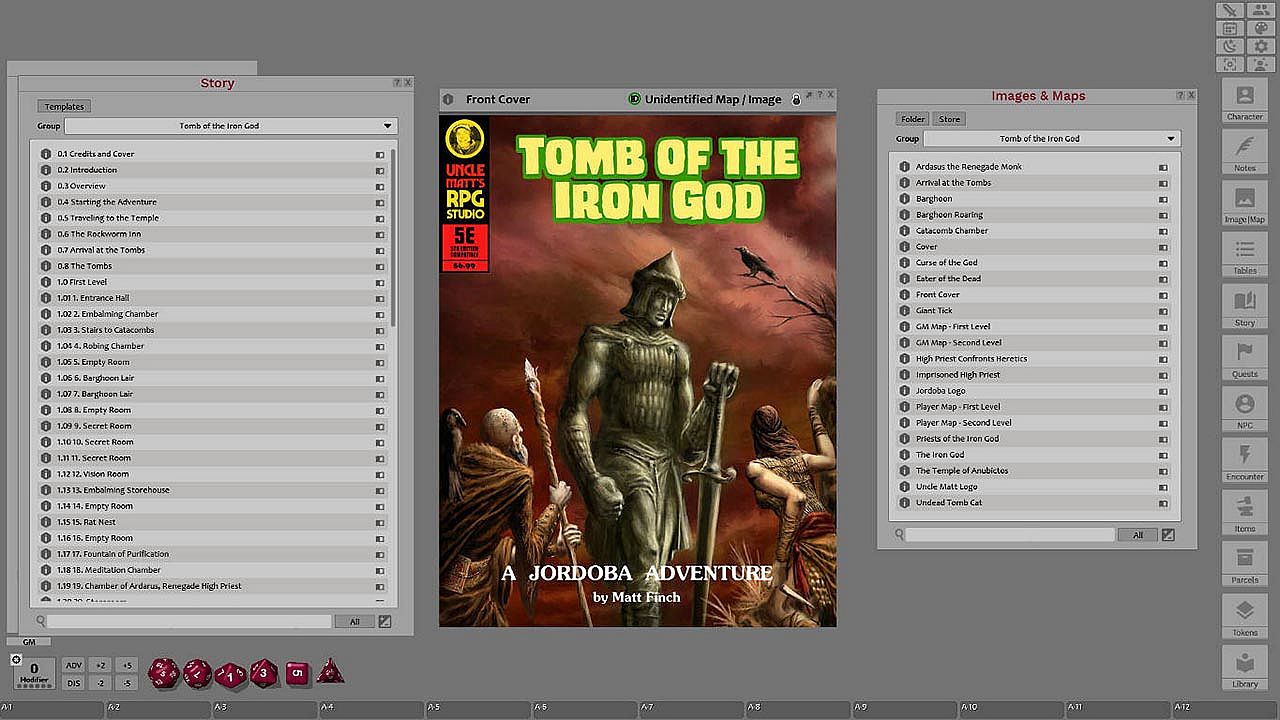Screen dimensions: 1280x720
Task: Click the Story panel search field
Action: pos(189,621)
